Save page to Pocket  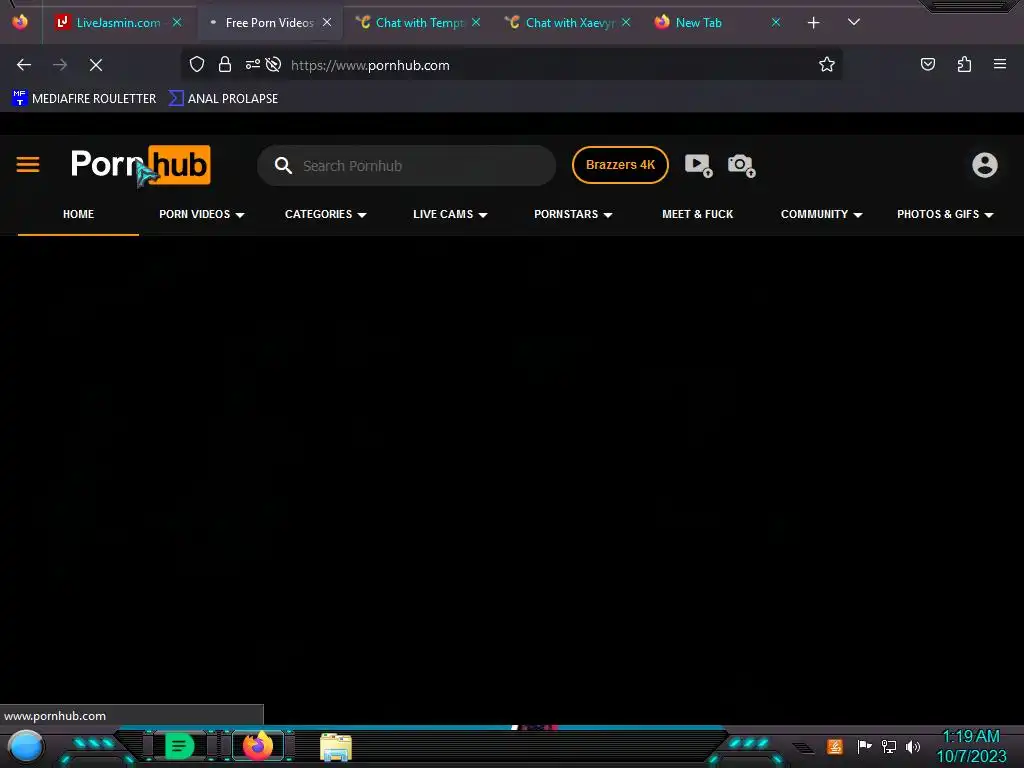[x=928, y=64]
